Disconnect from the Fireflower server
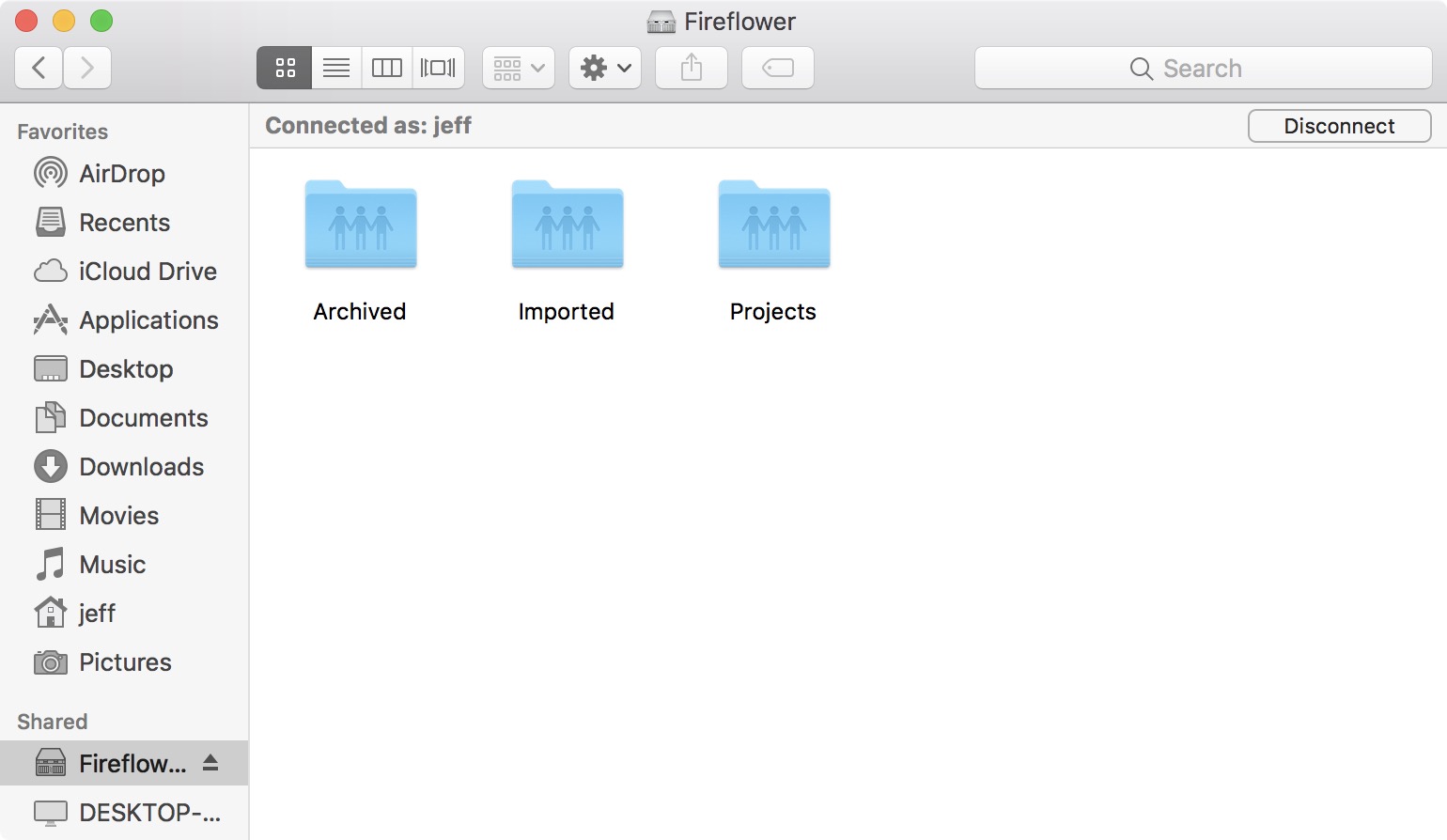The width and height of the screenshot is (1447, 840). (1339, 126)
